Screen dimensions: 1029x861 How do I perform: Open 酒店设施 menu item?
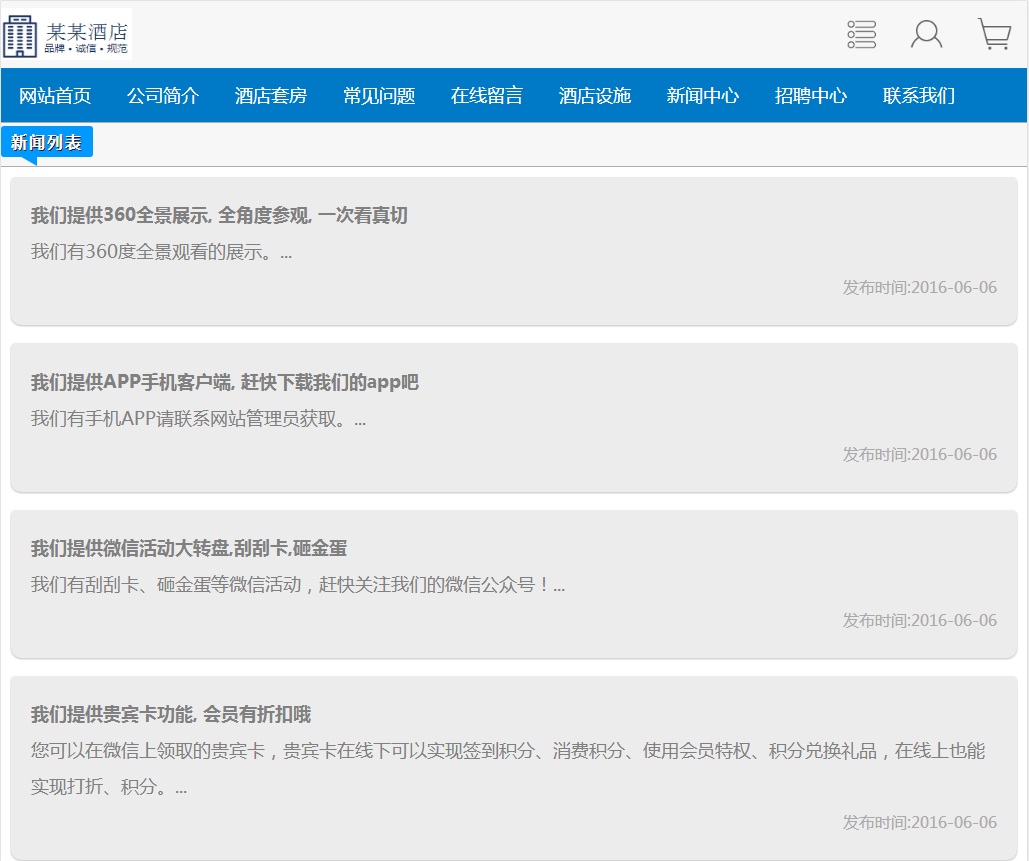595,96
